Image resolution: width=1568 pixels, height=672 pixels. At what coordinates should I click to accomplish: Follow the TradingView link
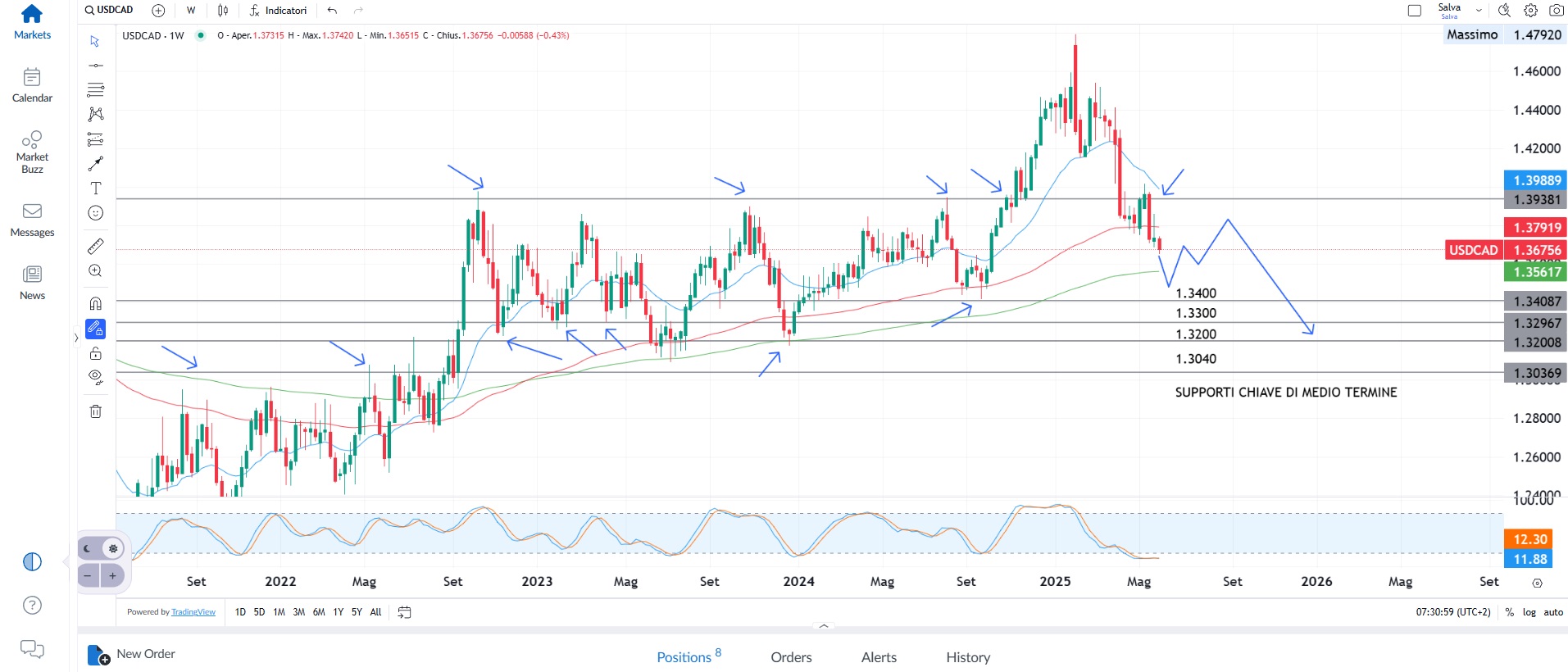click(193, 612)
